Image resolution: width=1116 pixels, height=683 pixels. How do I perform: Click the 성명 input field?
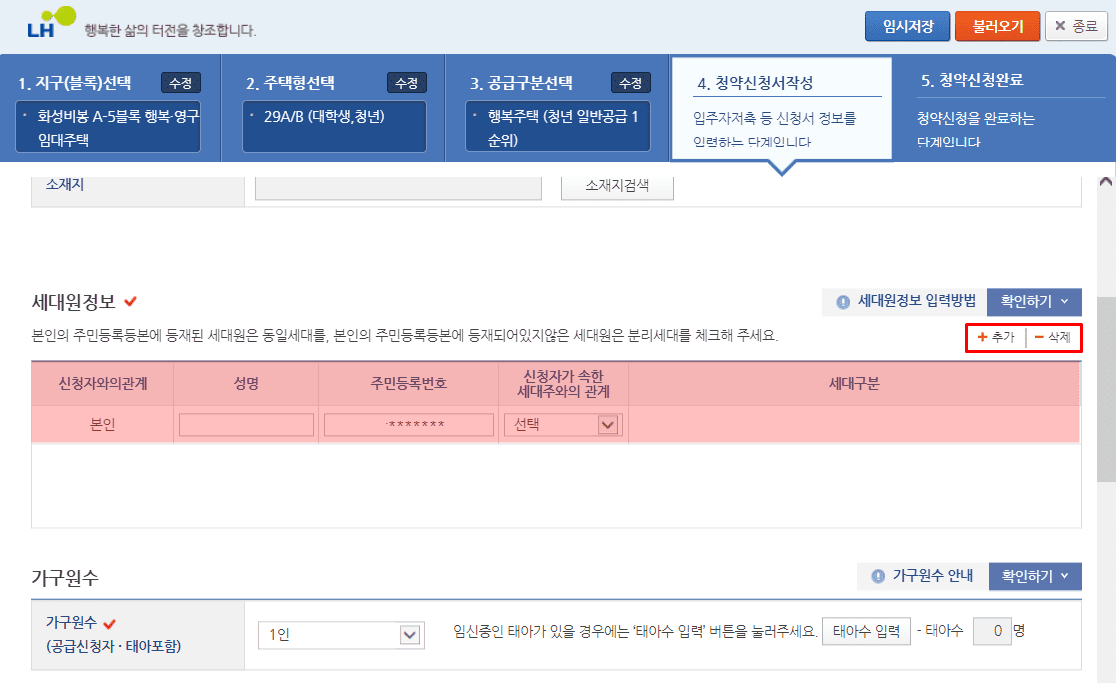(x=246, y=425)
